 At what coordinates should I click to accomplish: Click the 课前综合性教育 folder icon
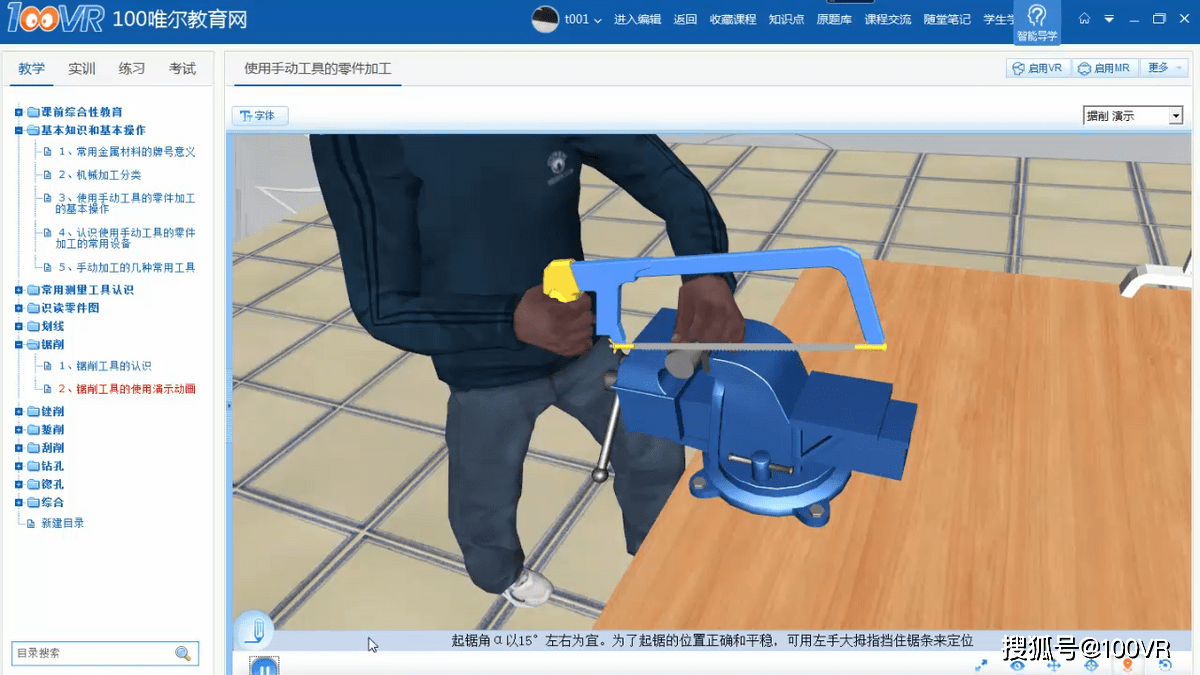click(x=33, y=112)
